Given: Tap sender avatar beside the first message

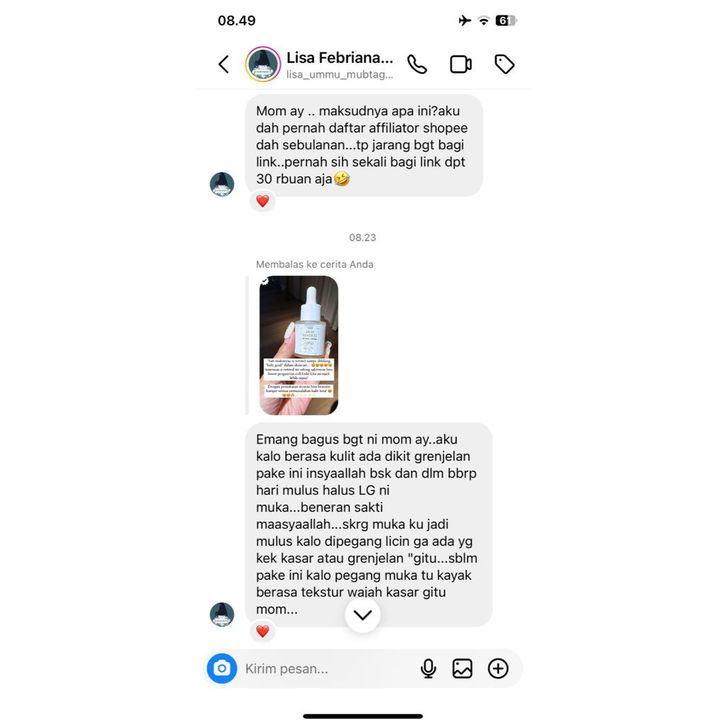Looking at the screenshot, I should [222, 184].
